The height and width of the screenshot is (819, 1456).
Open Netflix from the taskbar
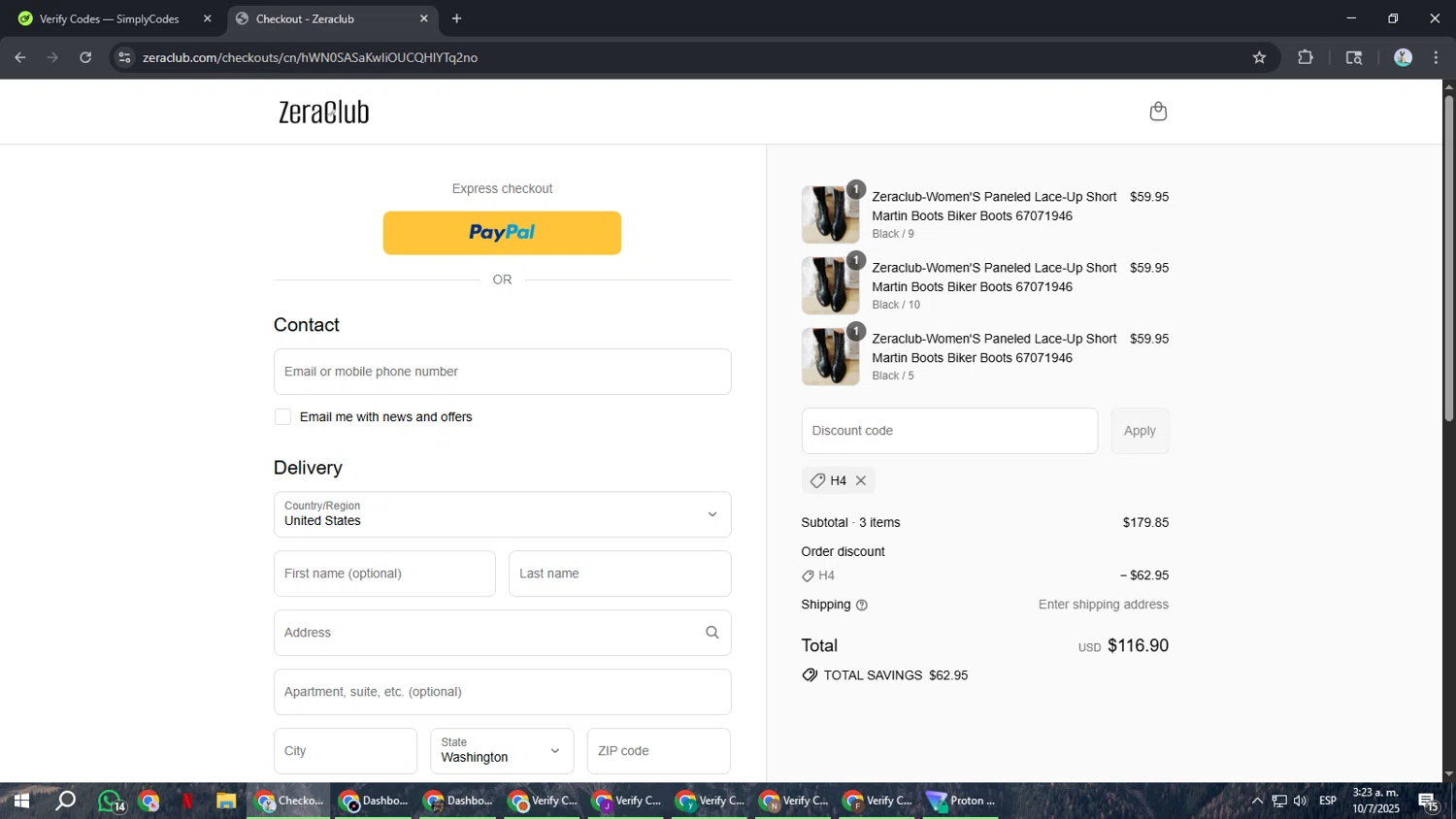tap(187, 801)
